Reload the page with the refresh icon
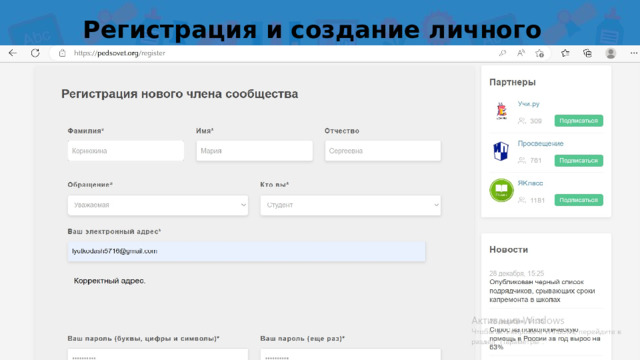 coord(35,53)
